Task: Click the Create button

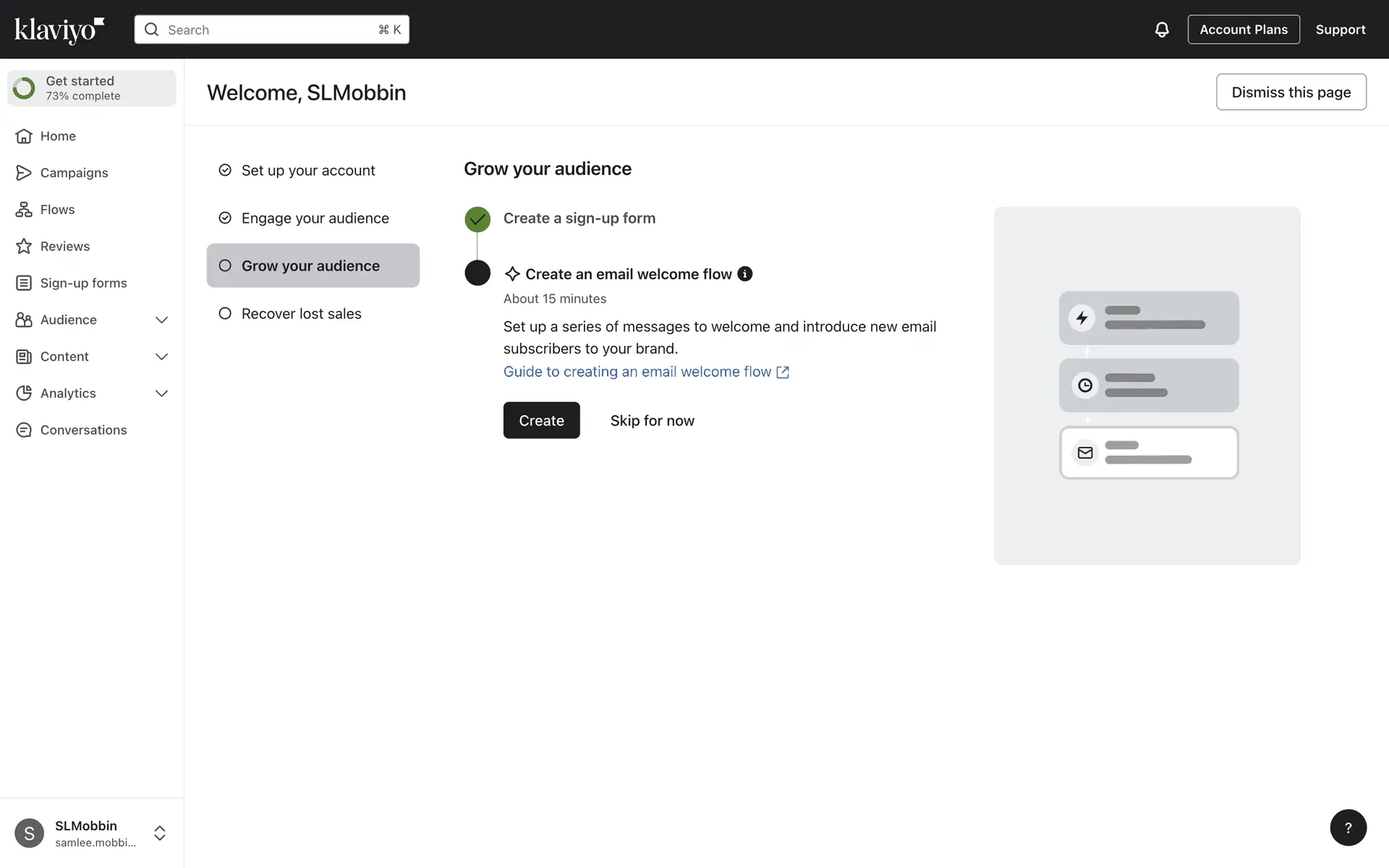Action: [541, 420]
